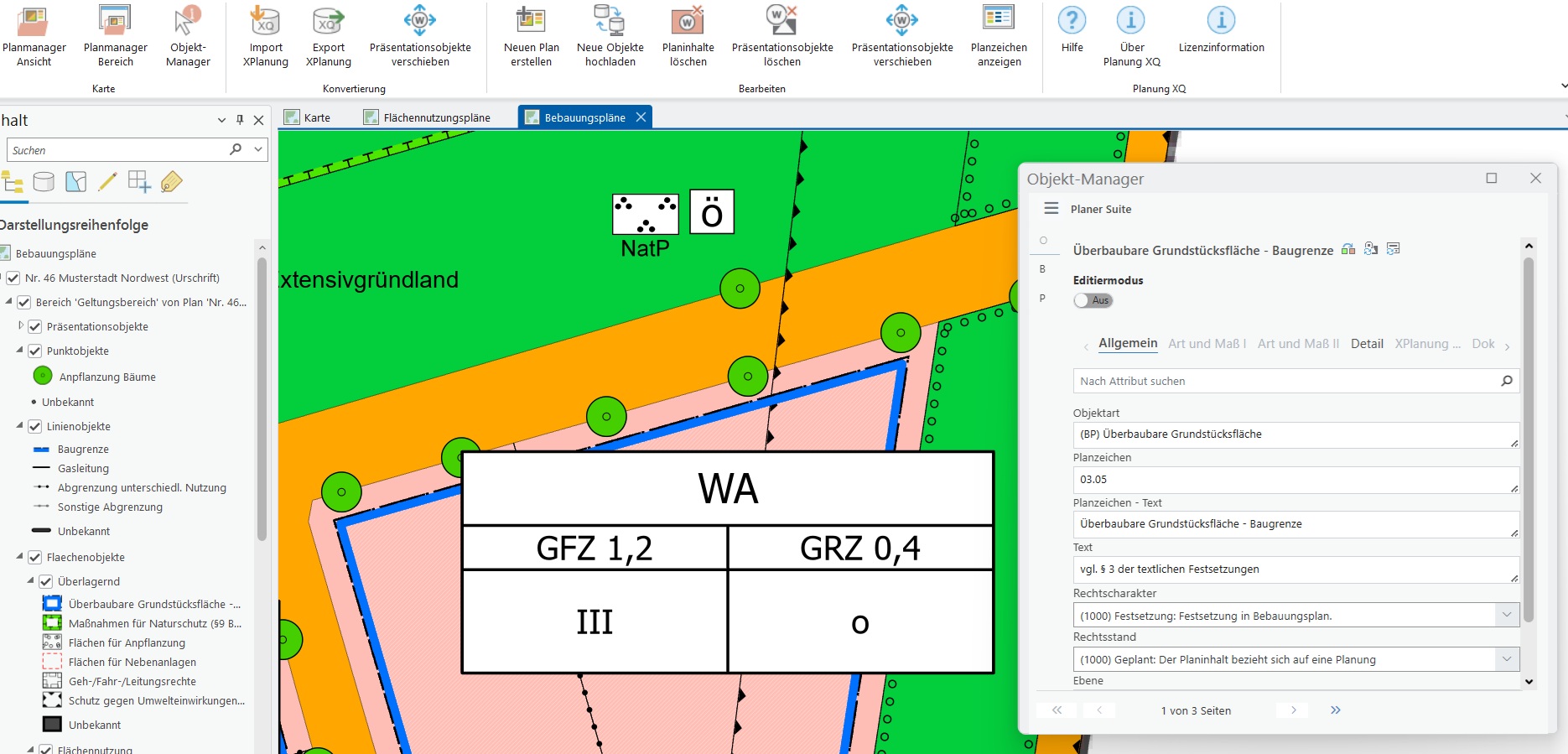Image resolution: width=1568 pixels, height=754 pixels.
Task: Toggle the Editiermodus switch
Action: coord(1093,300)
